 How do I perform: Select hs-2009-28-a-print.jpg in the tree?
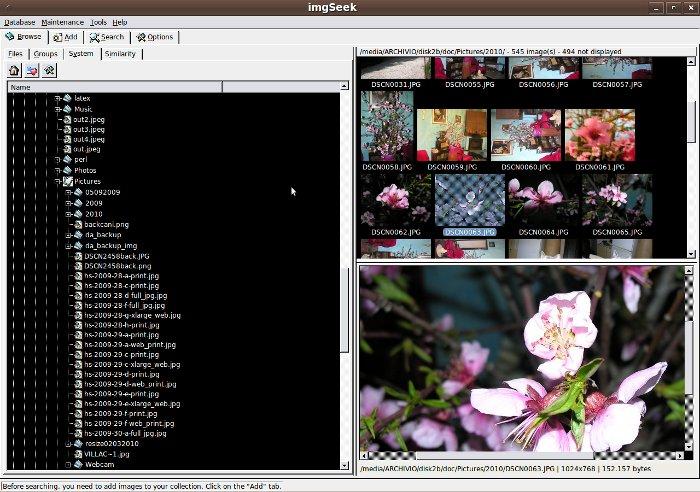[121, 276]
